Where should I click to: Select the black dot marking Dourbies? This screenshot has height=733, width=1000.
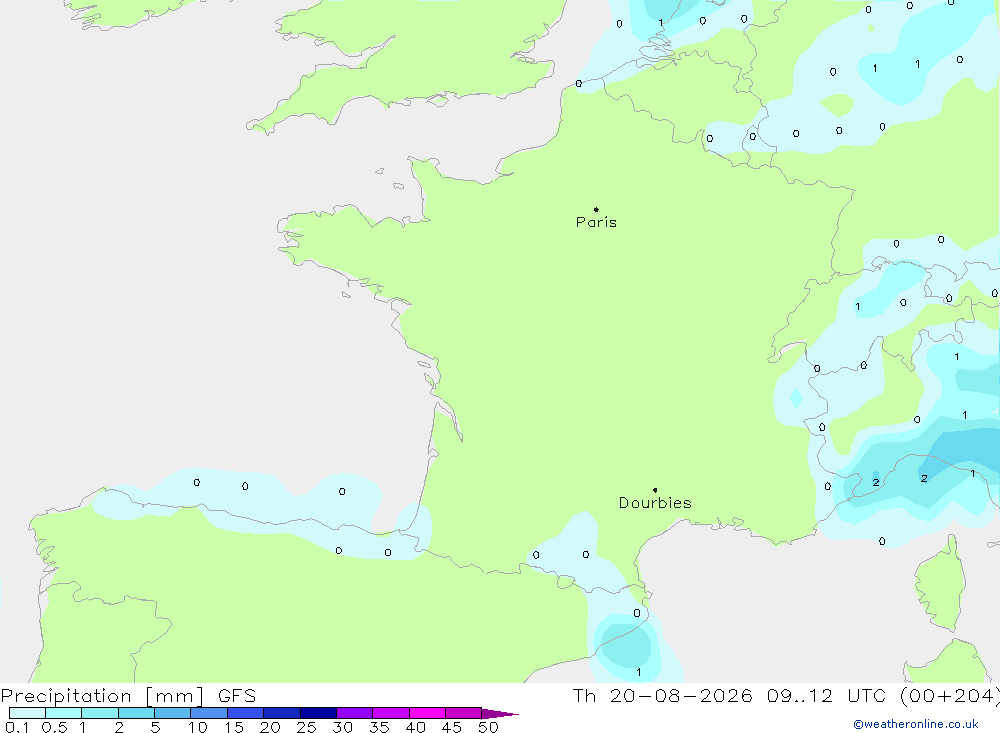655,490
